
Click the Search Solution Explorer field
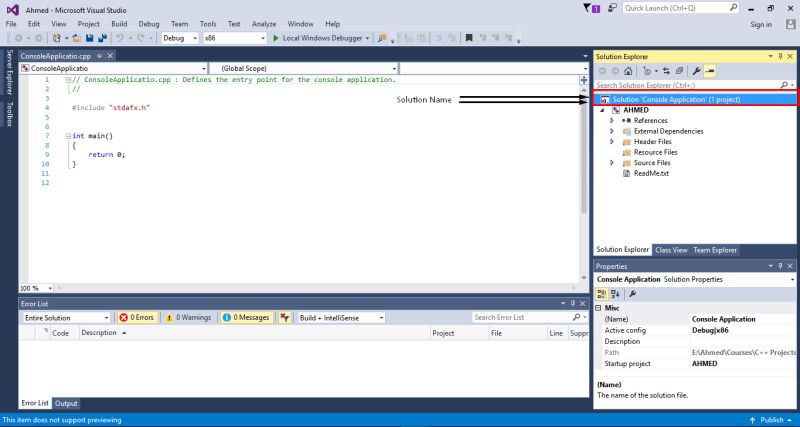click(694, 85)
